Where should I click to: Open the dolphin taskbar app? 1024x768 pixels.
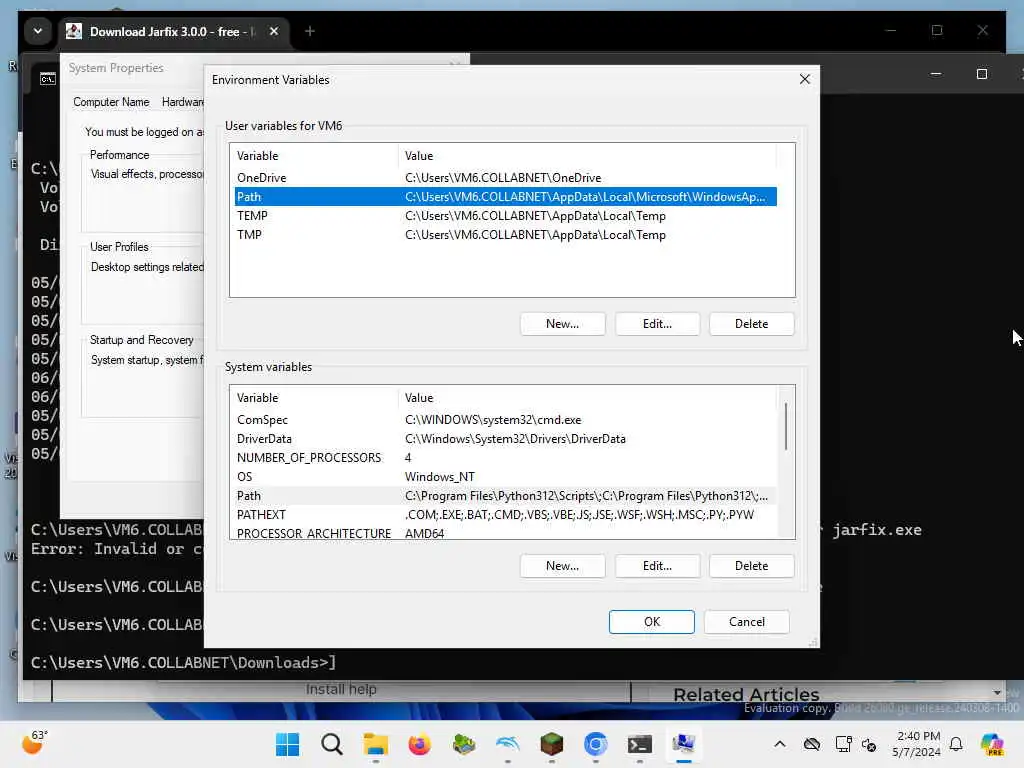point(507,744)
